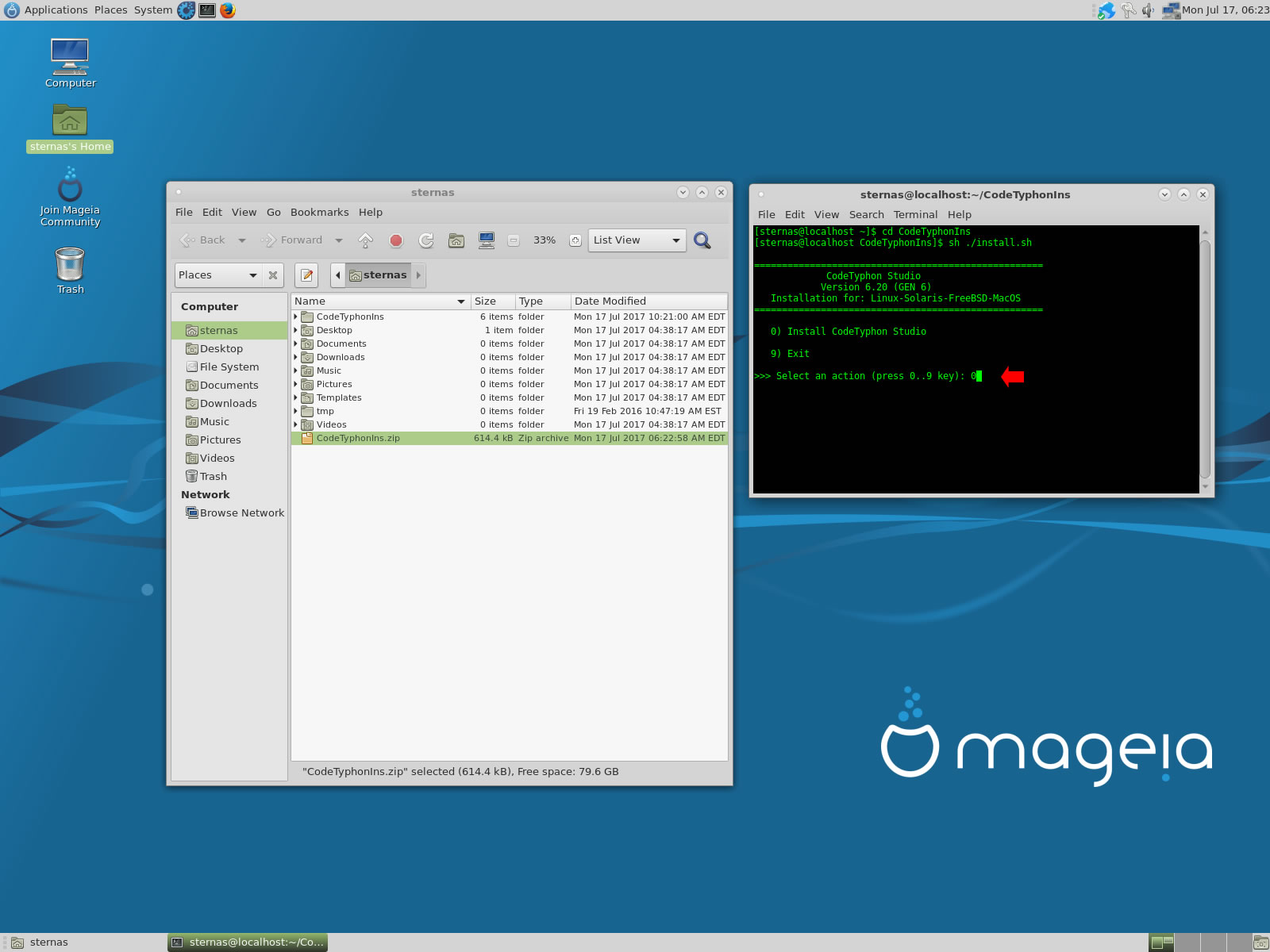Open sternas's Home desktop icon

click(x=70, y=129)
